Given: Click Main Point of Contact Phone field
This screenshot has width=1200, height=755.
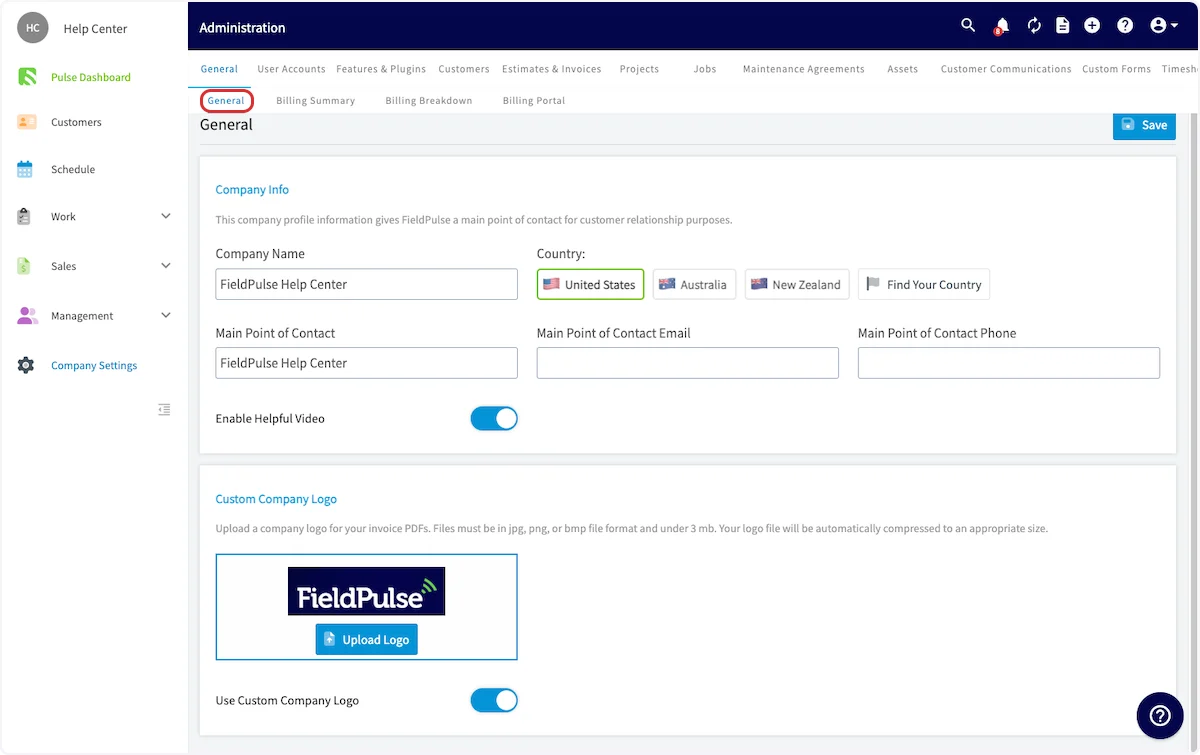Looking at the screenshot, I should (1009, 363).
